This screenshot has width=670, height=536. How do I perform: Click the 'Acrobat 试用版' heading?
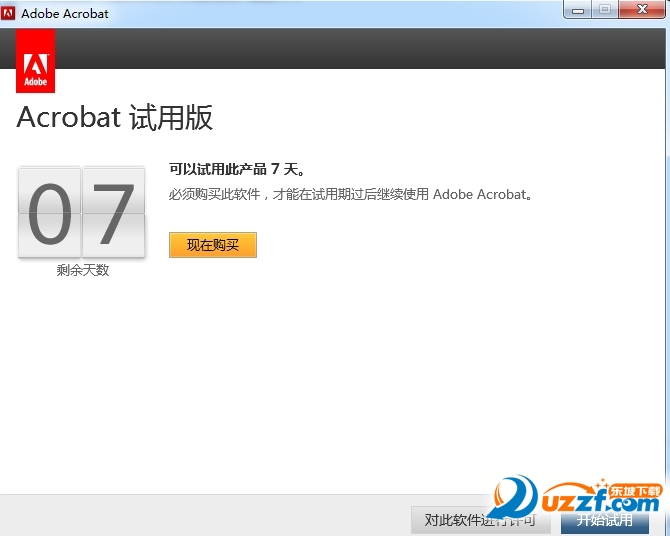click(x=115, y=118)
